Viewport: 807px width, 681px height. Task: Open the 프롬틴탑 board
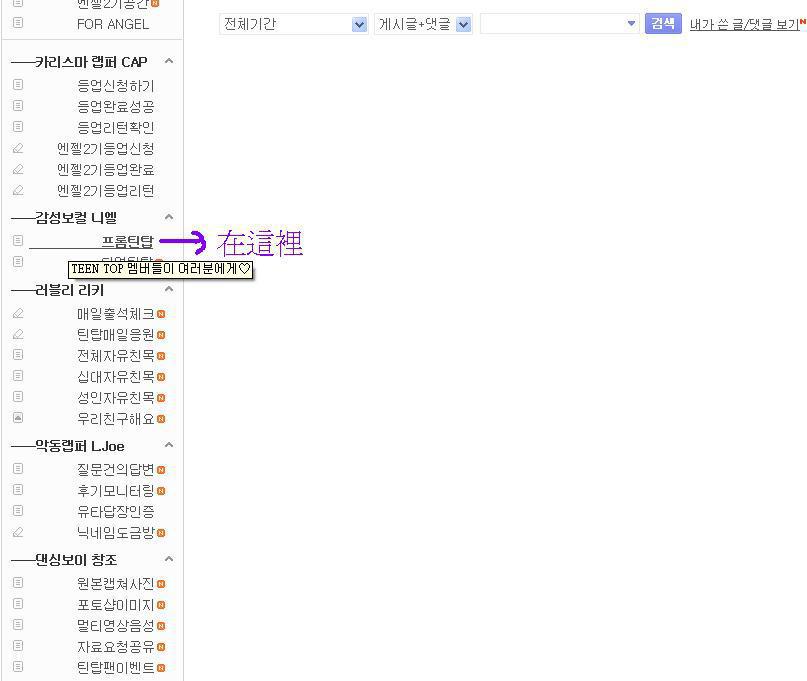(x=128, y=241)
